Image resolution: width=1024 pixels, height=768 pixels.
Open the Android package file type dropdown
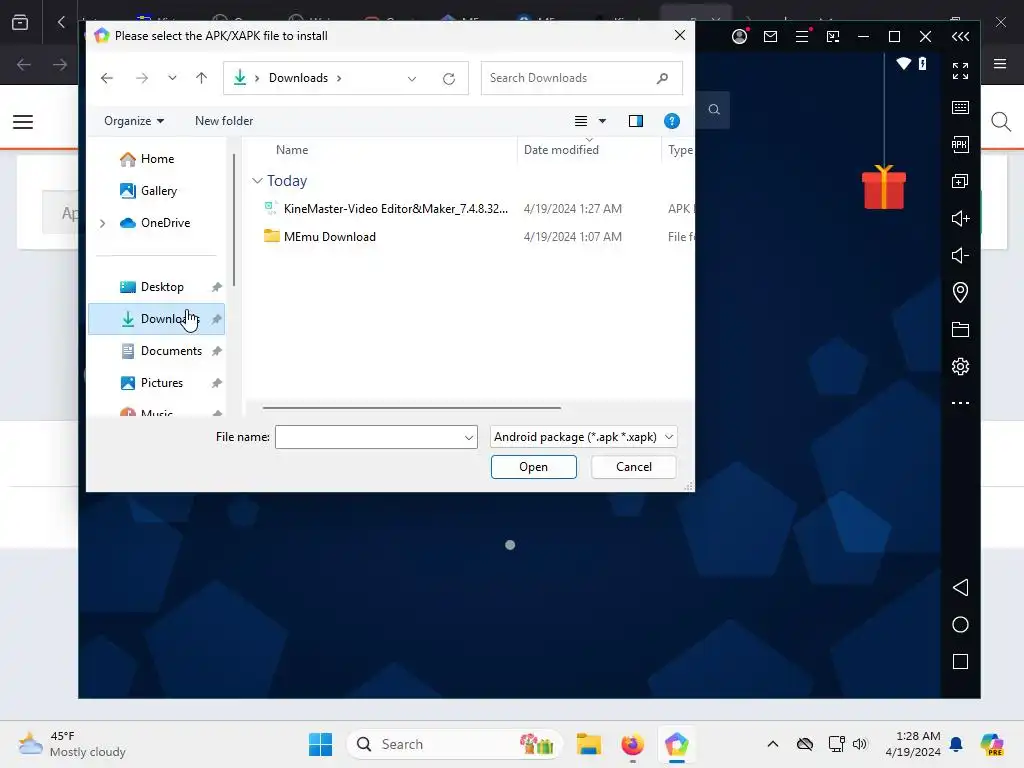(x=583, y=437)
